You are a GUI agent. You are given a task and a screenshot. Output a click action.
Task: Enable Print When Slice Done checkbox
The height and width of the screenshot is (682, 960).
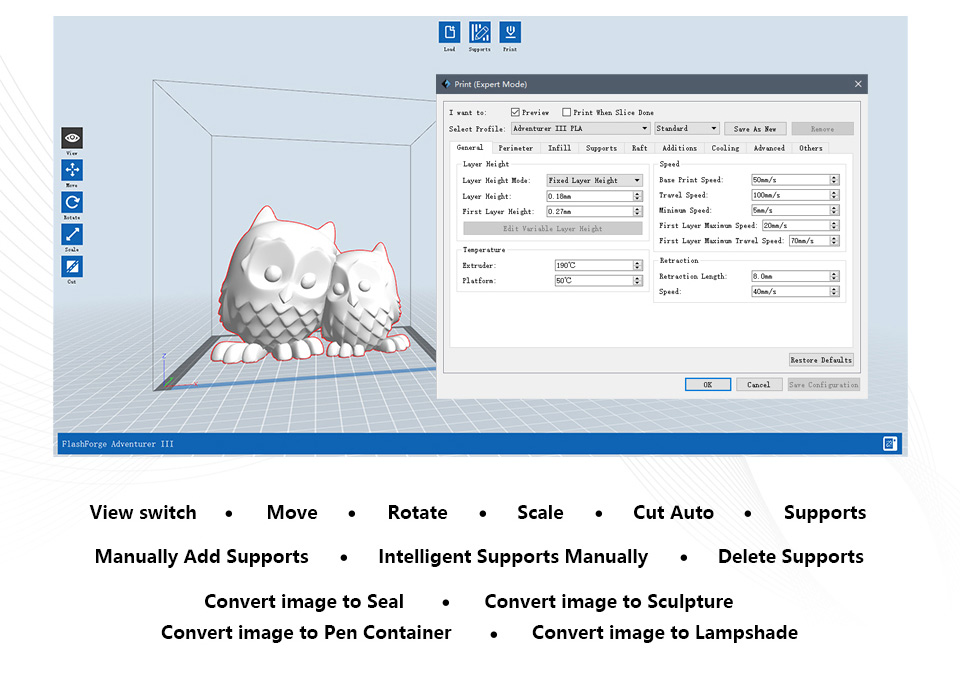click(x=567, y=113)
